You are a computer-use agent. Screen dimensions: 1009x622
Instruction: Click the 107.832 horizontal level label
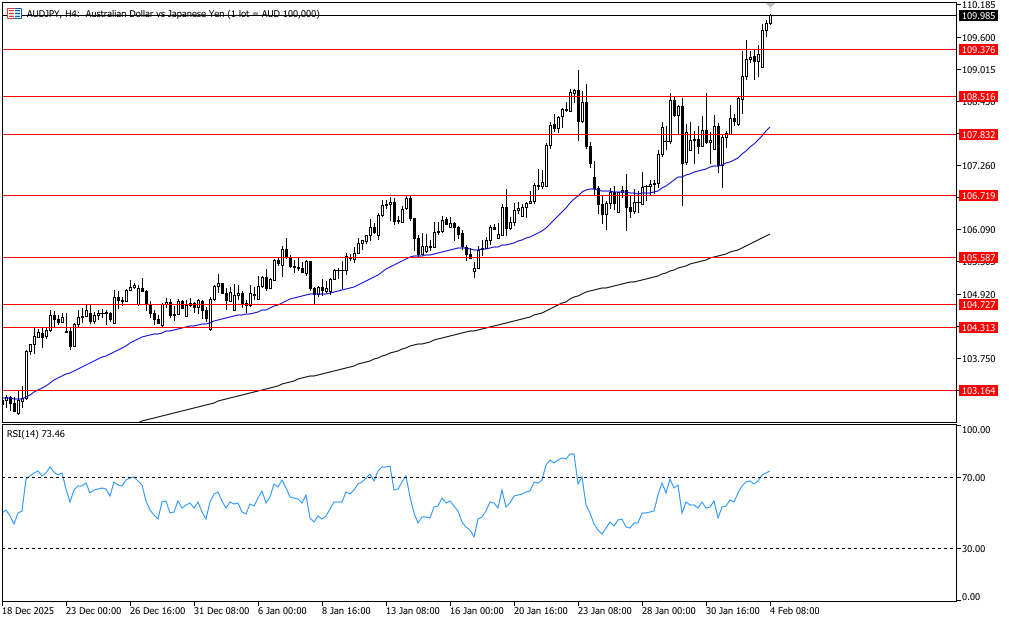[x=976, y=134]
